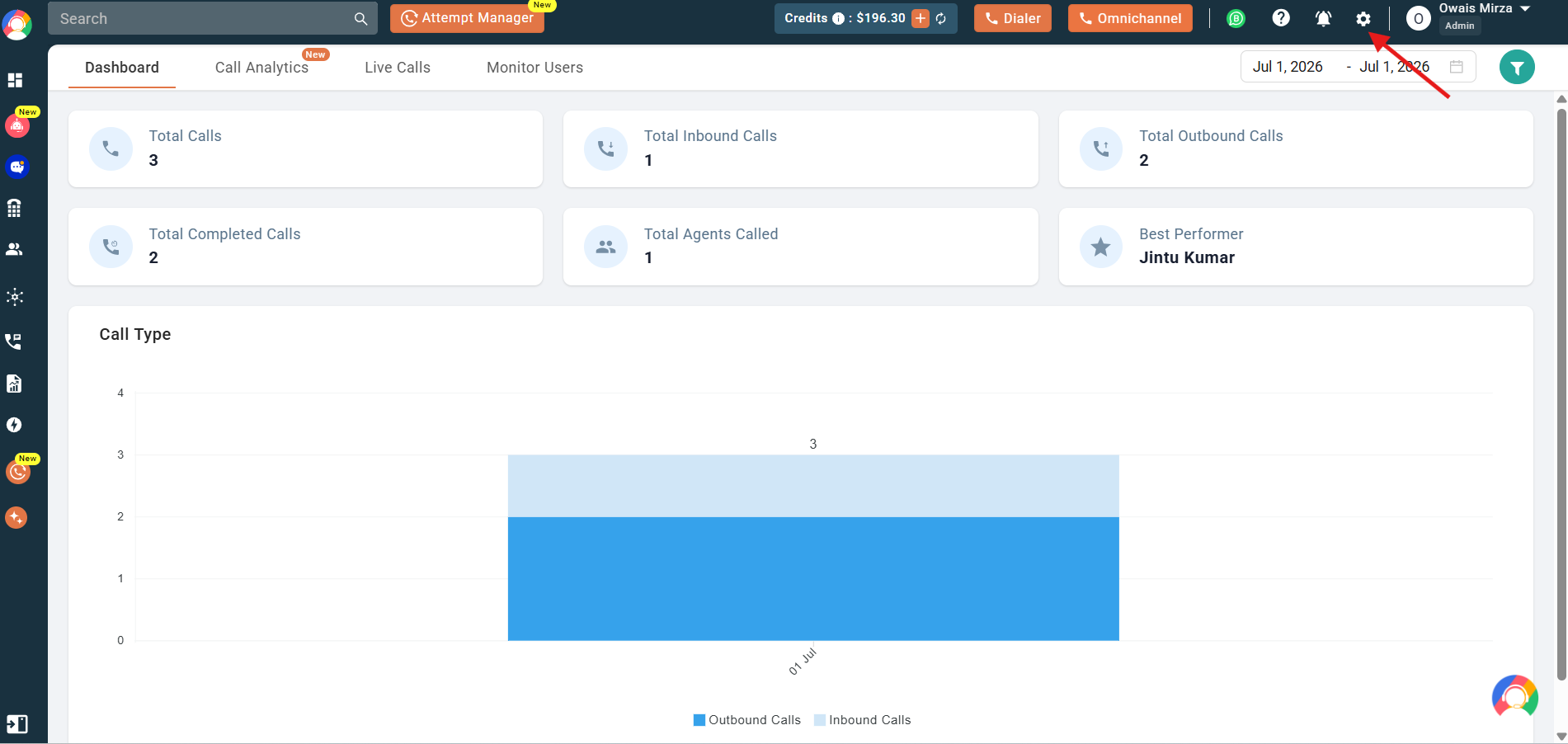Click the Total Agents Called card
This screenshot has height=744, width=1568.
click(800, 247)
